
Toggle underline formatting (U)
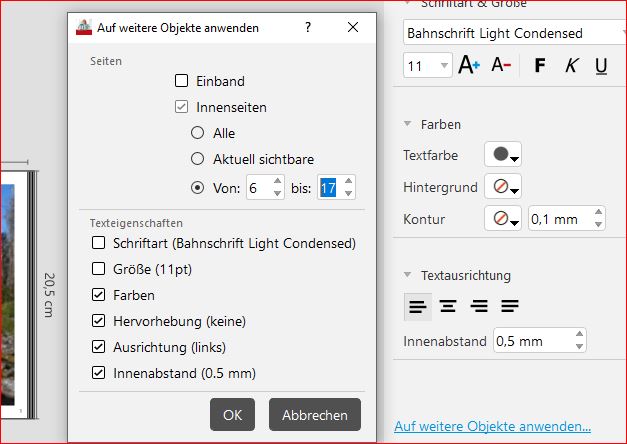(x=601, y=66)
